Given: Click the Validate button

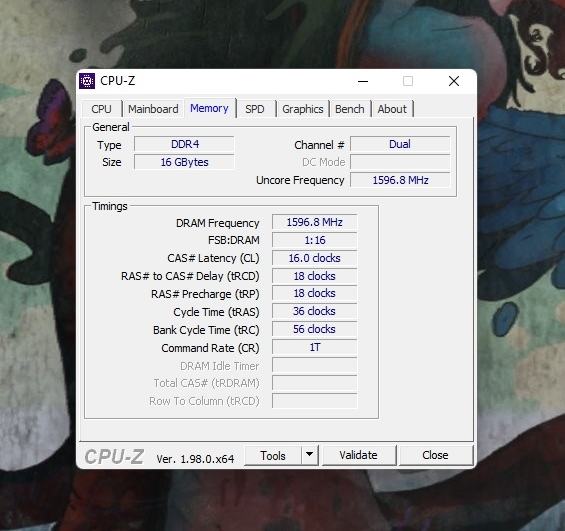Looking at the screenshot, I should [x=359, y=455].
